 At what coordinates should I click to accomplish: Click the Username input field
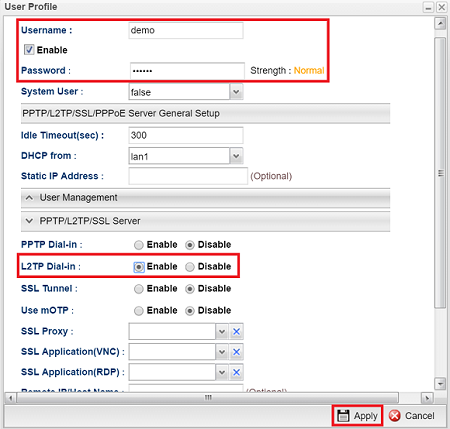click(186, 30)
